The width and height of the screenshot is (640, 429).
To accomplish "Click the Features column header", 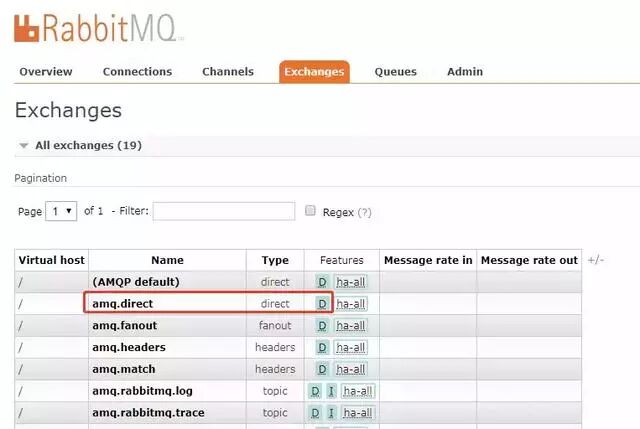I will tap(342, 260).
